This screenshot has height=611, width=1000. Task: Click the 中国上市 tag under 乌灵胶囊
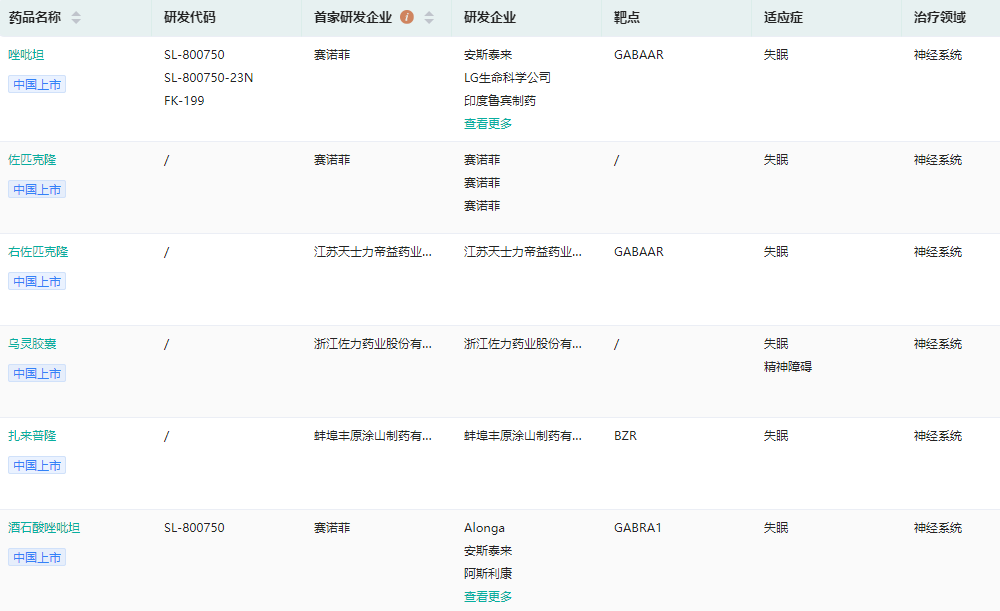point(38,374)
